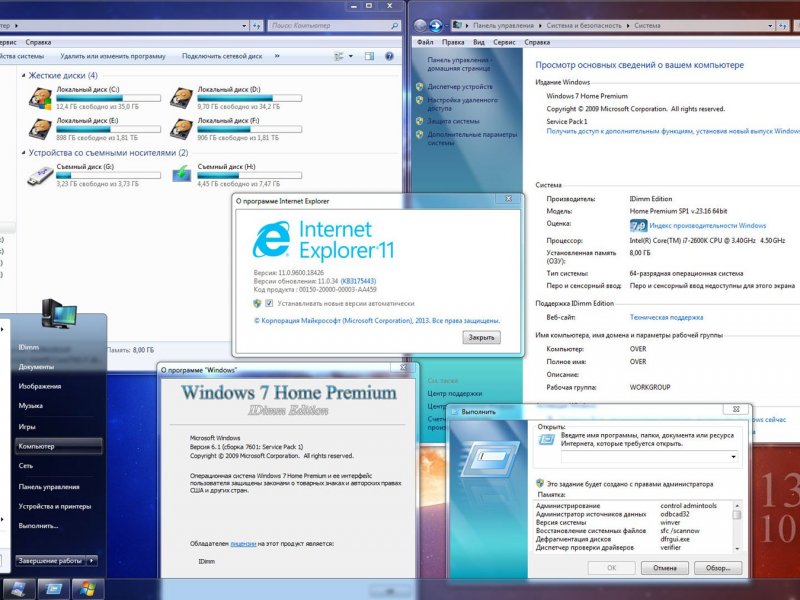Click the refresh icon beside Explorer address bar
800x600 pixels.
[x=257, y=26]
